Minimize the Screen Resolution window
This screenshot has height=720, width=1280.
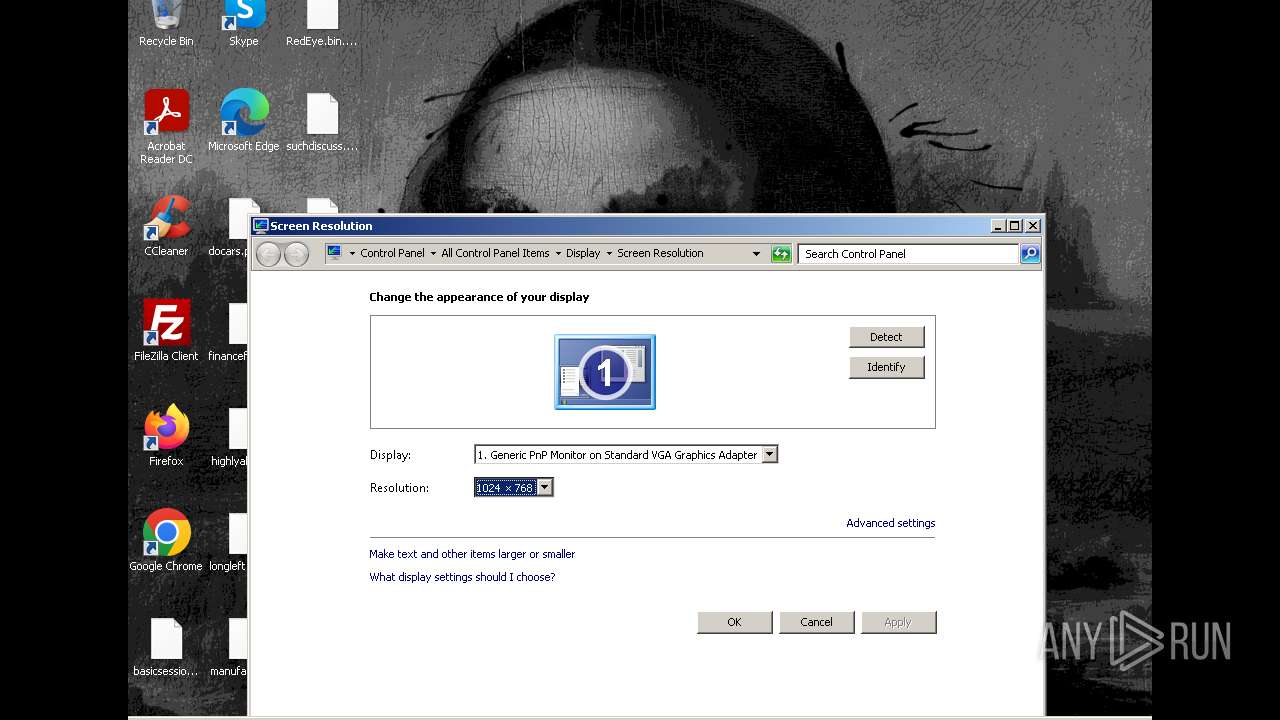998,226
